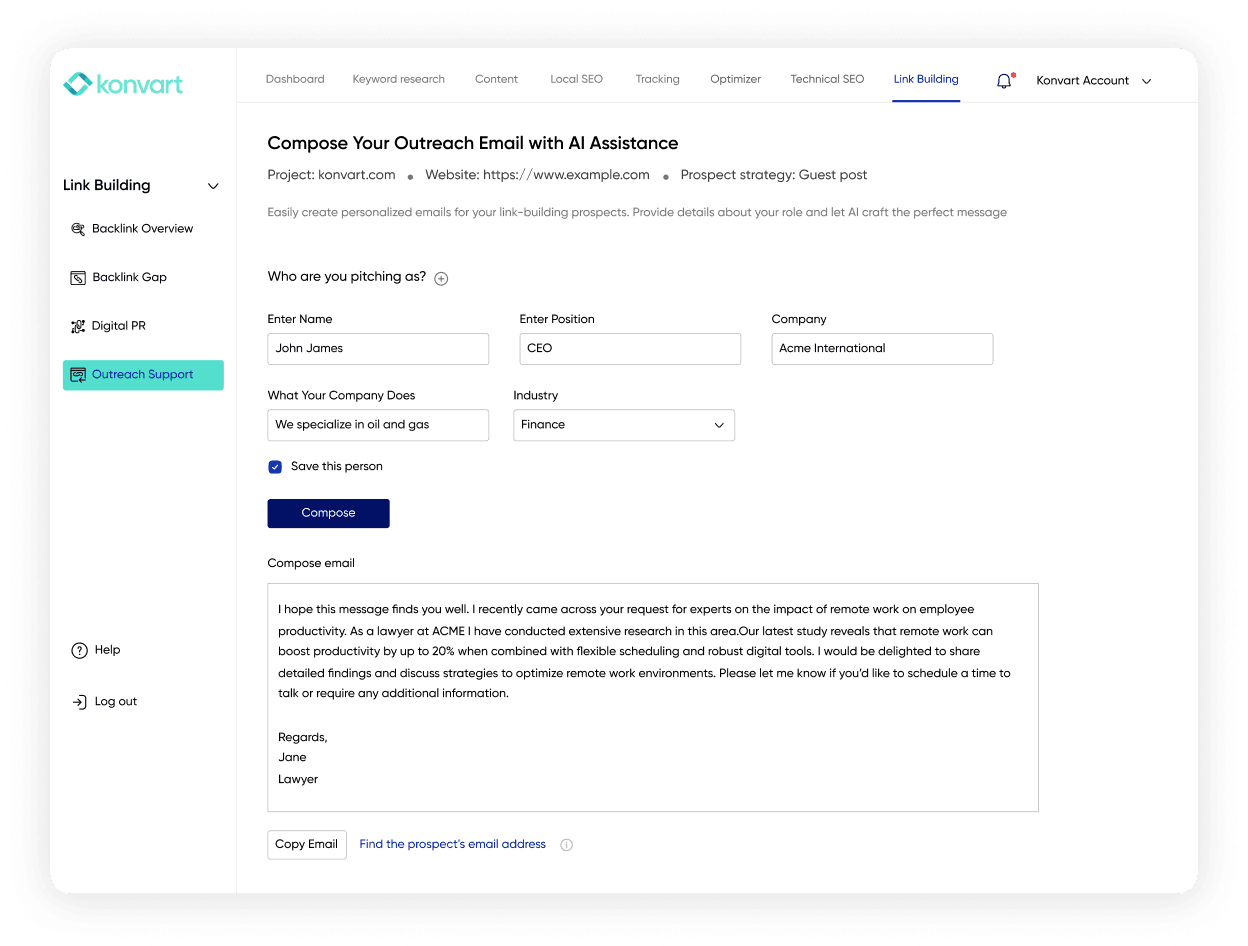Open the info icon next to prospect email link
Viewport: 1248px width, 946px height.
[566, 844]
